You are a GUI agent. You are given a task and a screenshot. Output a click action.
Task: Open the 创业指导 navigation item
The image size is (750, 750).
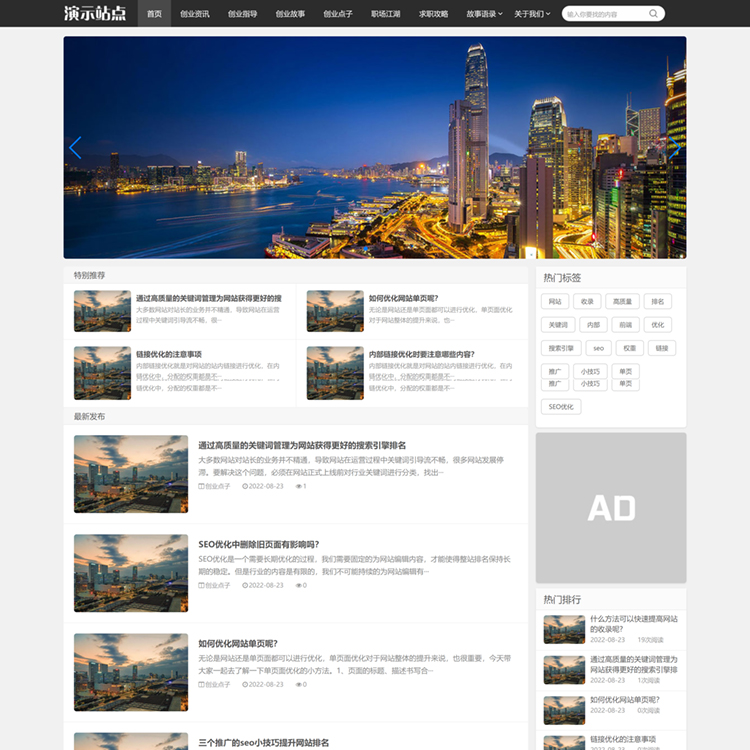coord(242,14)
